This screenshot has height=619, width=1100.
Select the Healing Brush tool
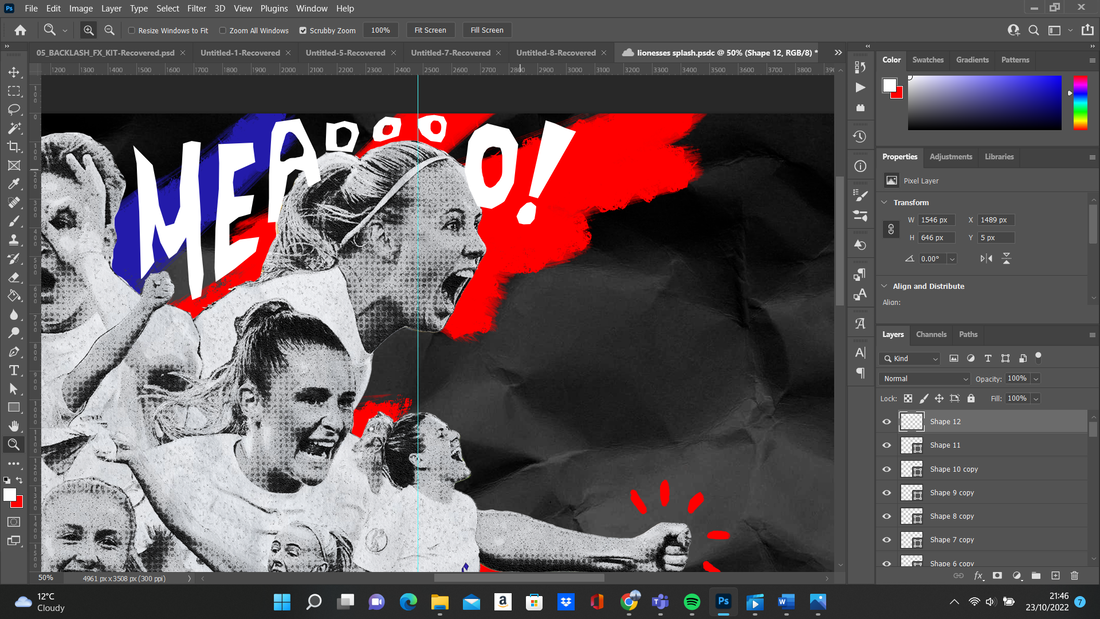tap(14, 203)
